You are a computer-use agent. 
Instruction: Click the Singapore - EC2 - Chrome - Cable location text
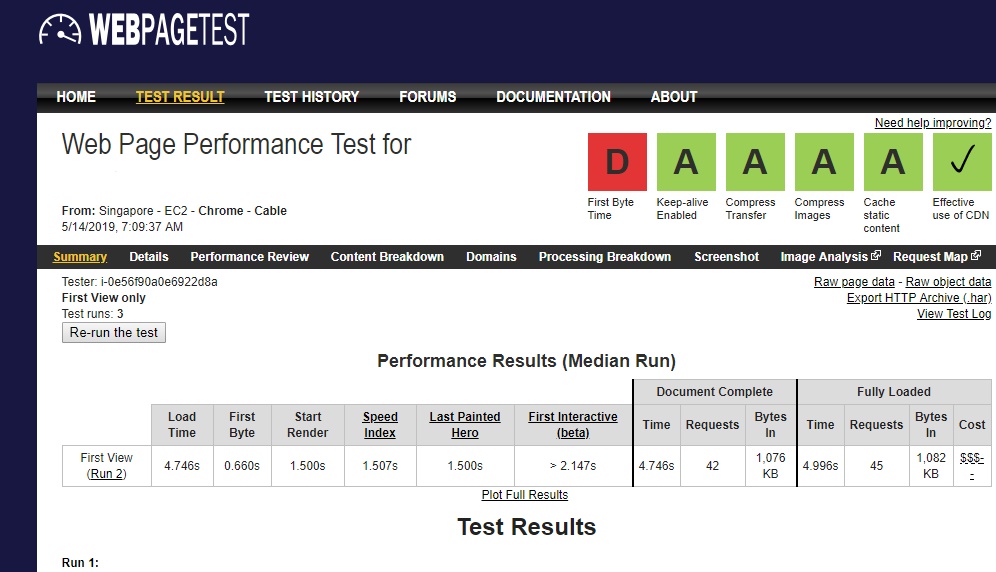click(192, 210)
